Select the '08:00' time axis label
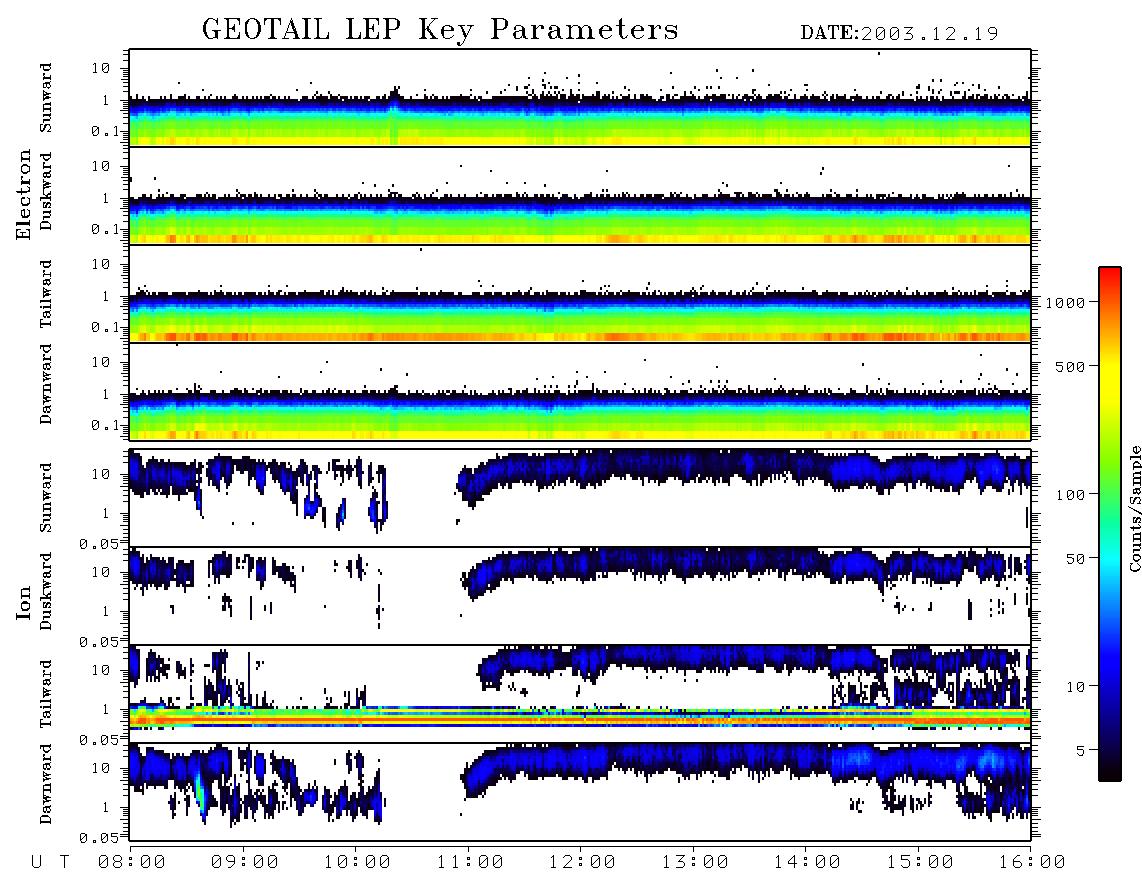Viewport: 1142px width, 880px height. coord(132,863)
